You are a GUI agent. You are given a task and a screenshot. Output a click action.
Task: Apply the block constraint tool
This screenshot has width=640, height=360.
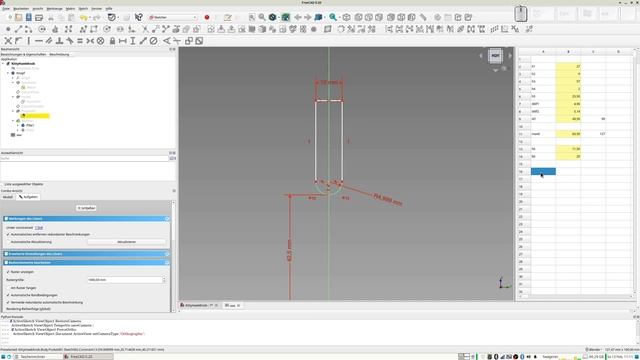click(100, 41)
